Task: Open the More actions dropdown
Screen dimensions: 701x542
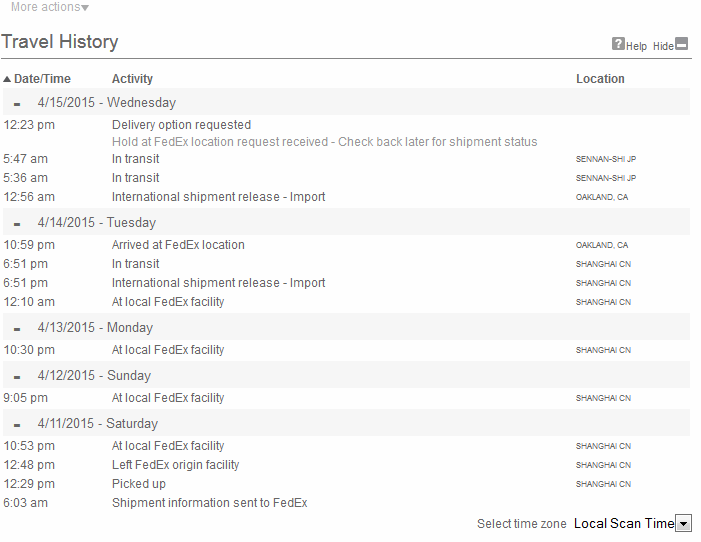Action: [x=50, y=7]
